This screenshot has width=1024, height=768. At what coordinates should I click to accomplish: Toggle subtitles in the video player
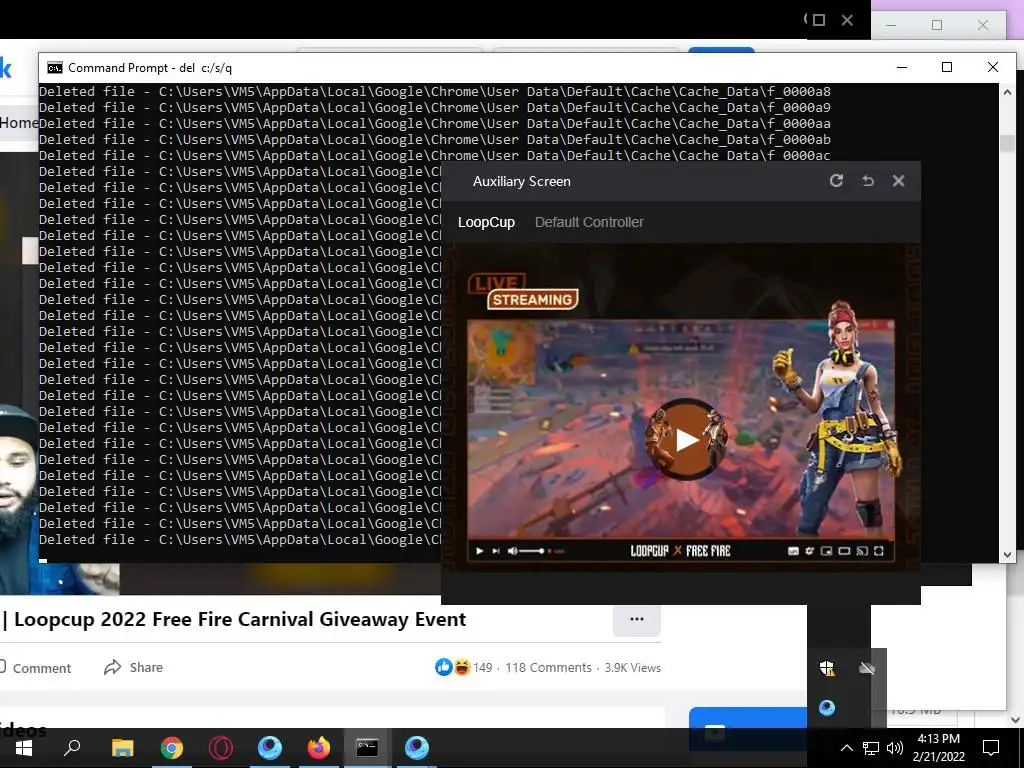click(x=793, y=551)
